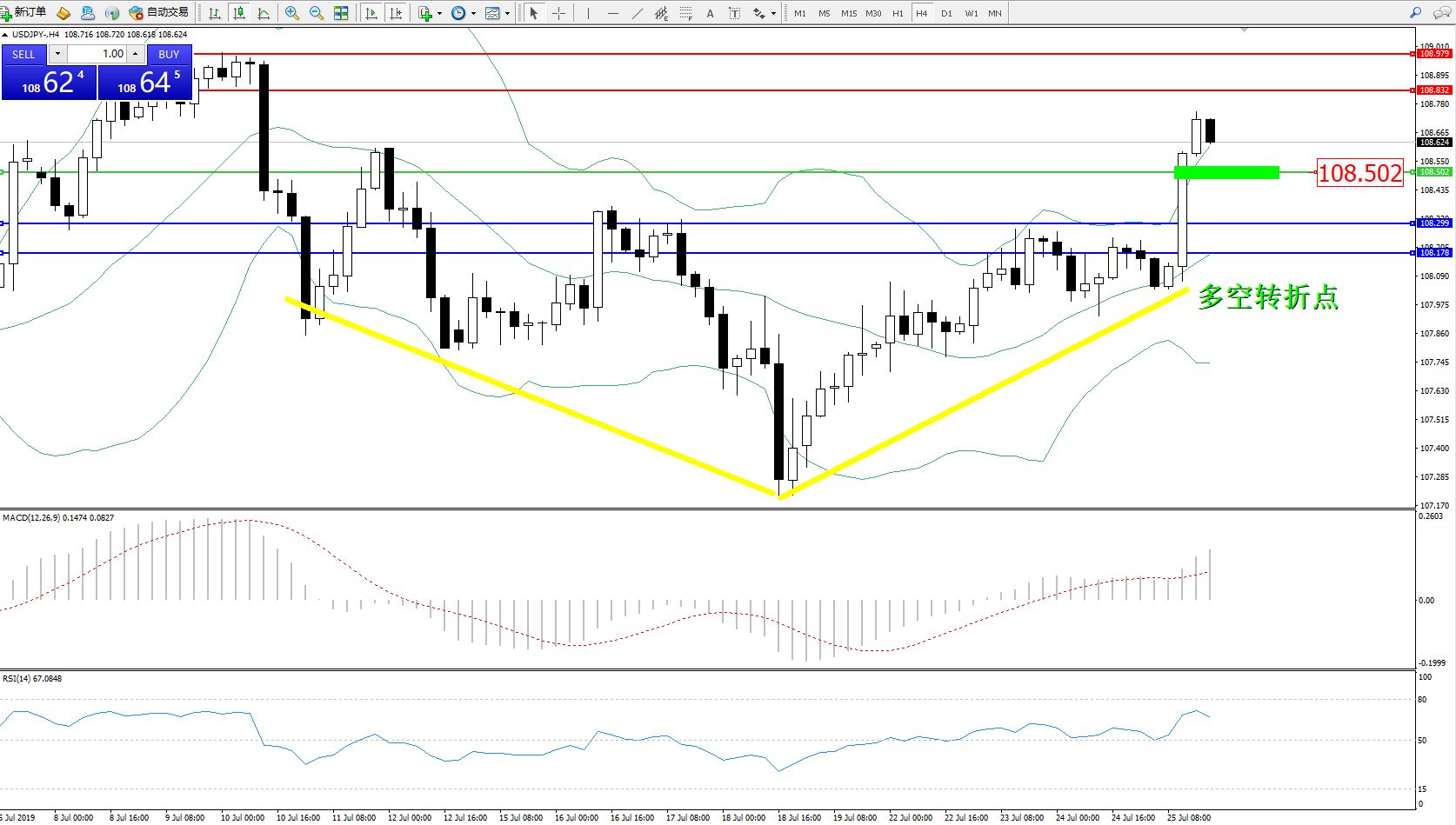Toggle 自动交易 auto trading
This screenshot has height=825, width=1456.
point(158,13)
